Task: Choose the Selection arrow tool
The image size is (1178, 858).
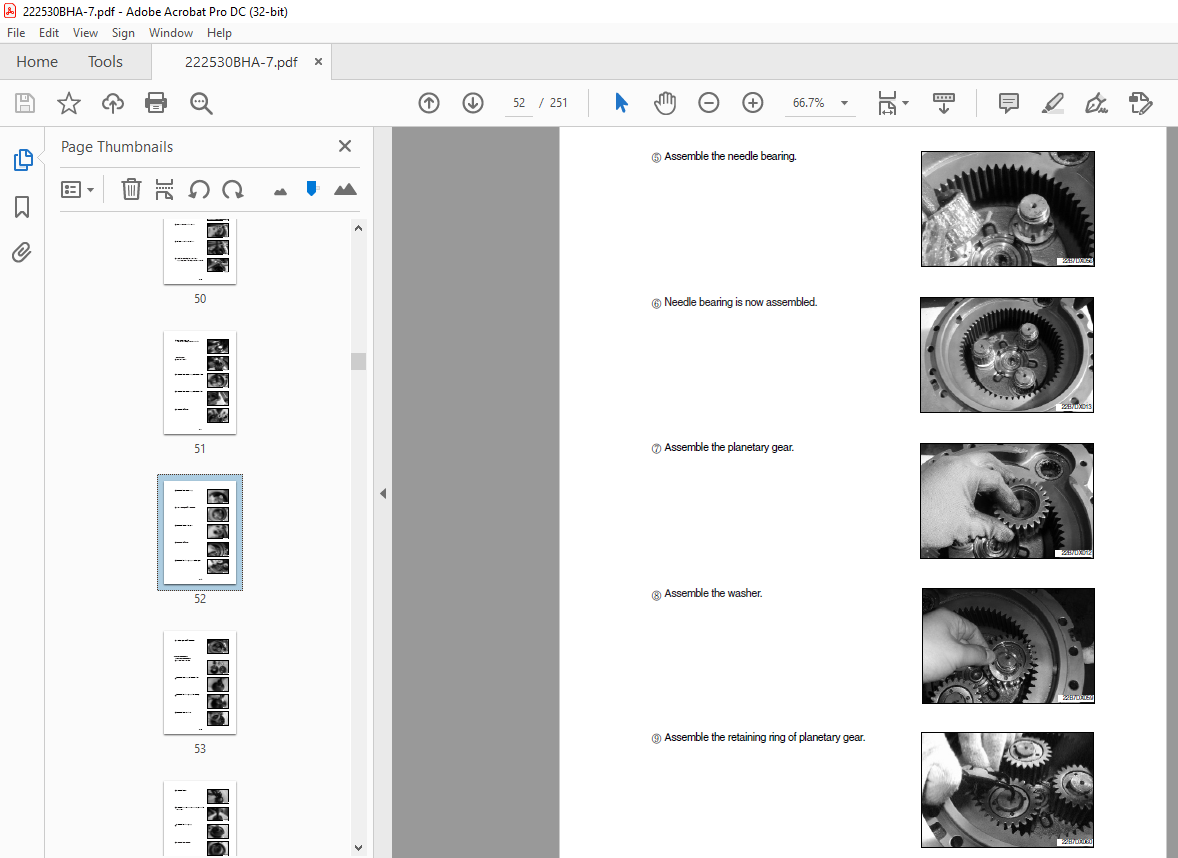Action: pyautogui.click(x=621, y=103)
